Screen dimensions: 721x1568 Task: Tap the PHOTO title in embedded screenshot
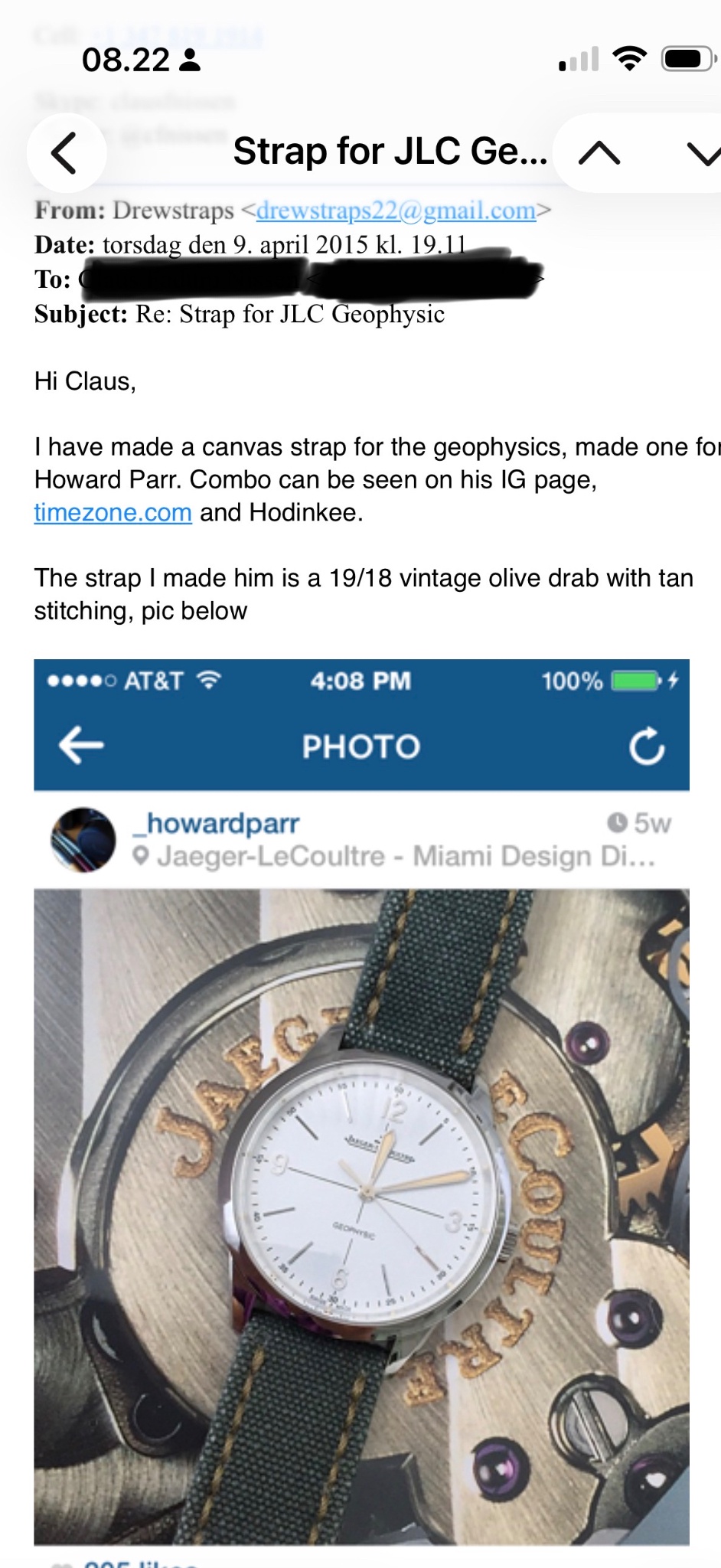[361, 746]
